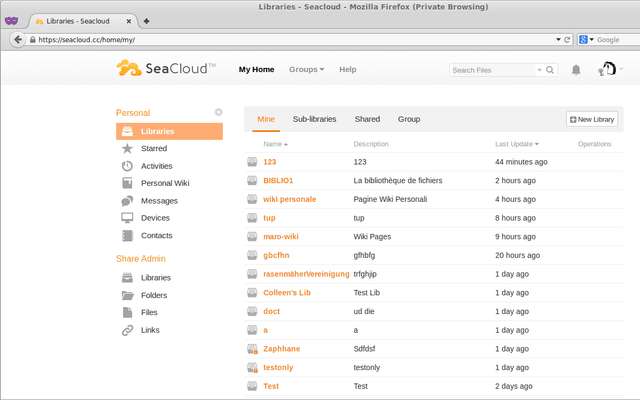Open Colleen's Lib library

pyautogui.click(x=287, y=293)
